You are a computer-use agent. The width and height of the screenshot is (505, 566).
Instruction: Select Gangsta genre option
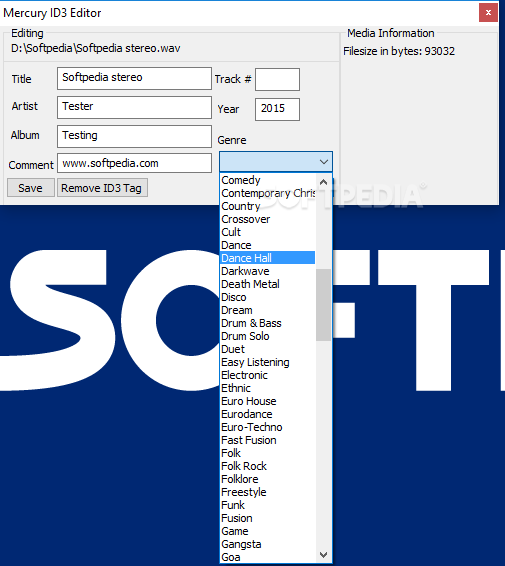(x=268, y=544)
